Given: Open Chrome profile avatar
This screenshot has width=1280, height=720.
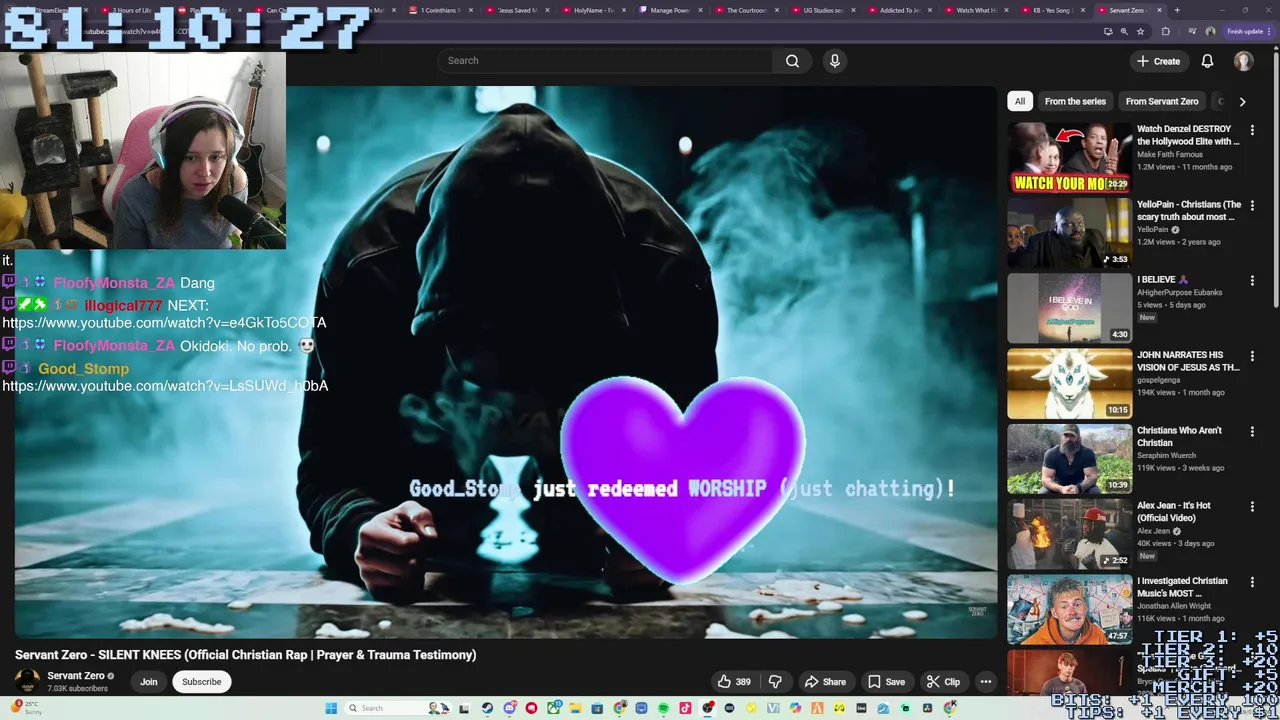Looking at the screenshot, I should 1210,31.
